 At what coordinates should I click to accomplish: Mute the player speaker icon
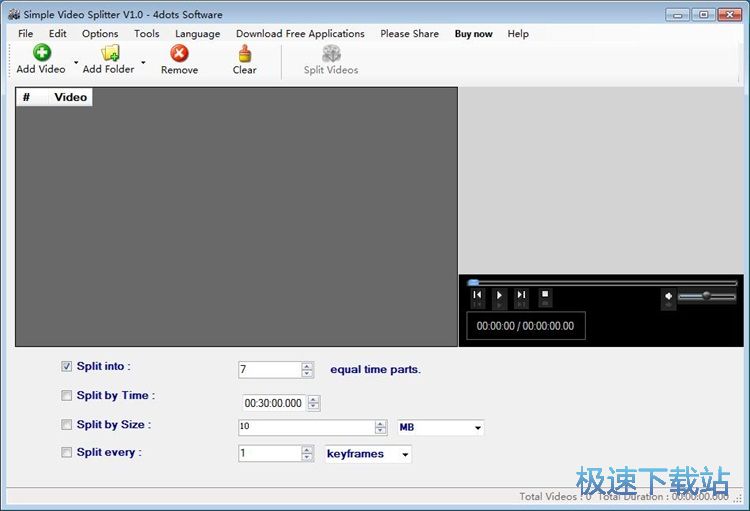668,296
